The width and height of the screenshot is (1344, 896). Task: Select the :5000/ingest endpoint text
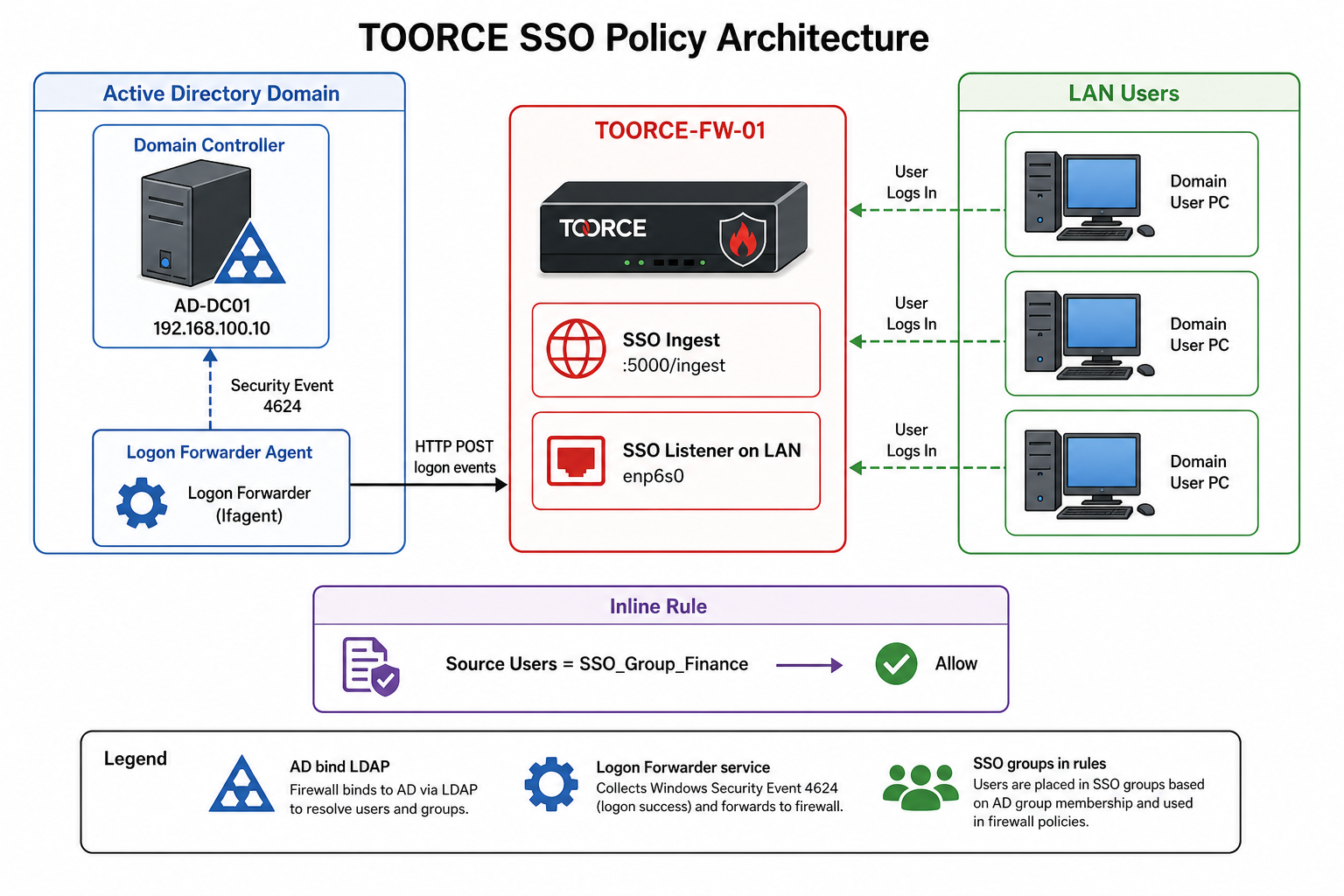674,366
